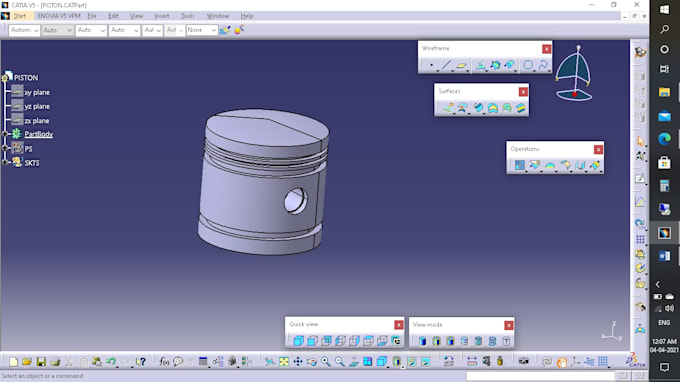
Task: Click the Undo arrow icon
Action: tap(111, 362)
